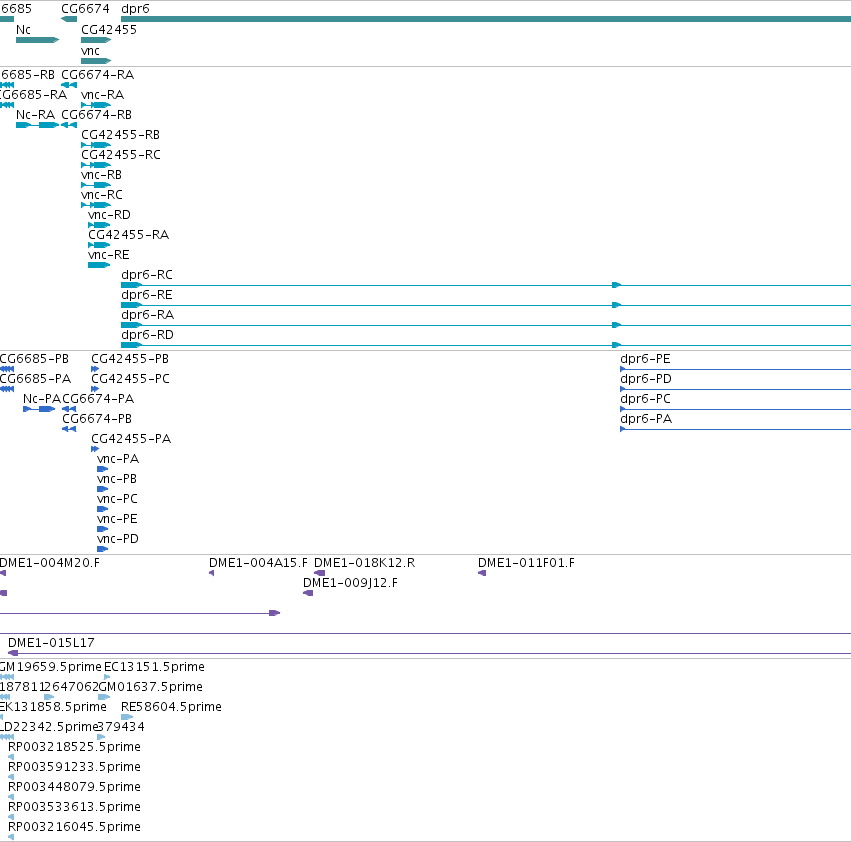Screen dimensions: 851x842
Task: Select the vnc-RE transcript label
Action: pos(109,255)
